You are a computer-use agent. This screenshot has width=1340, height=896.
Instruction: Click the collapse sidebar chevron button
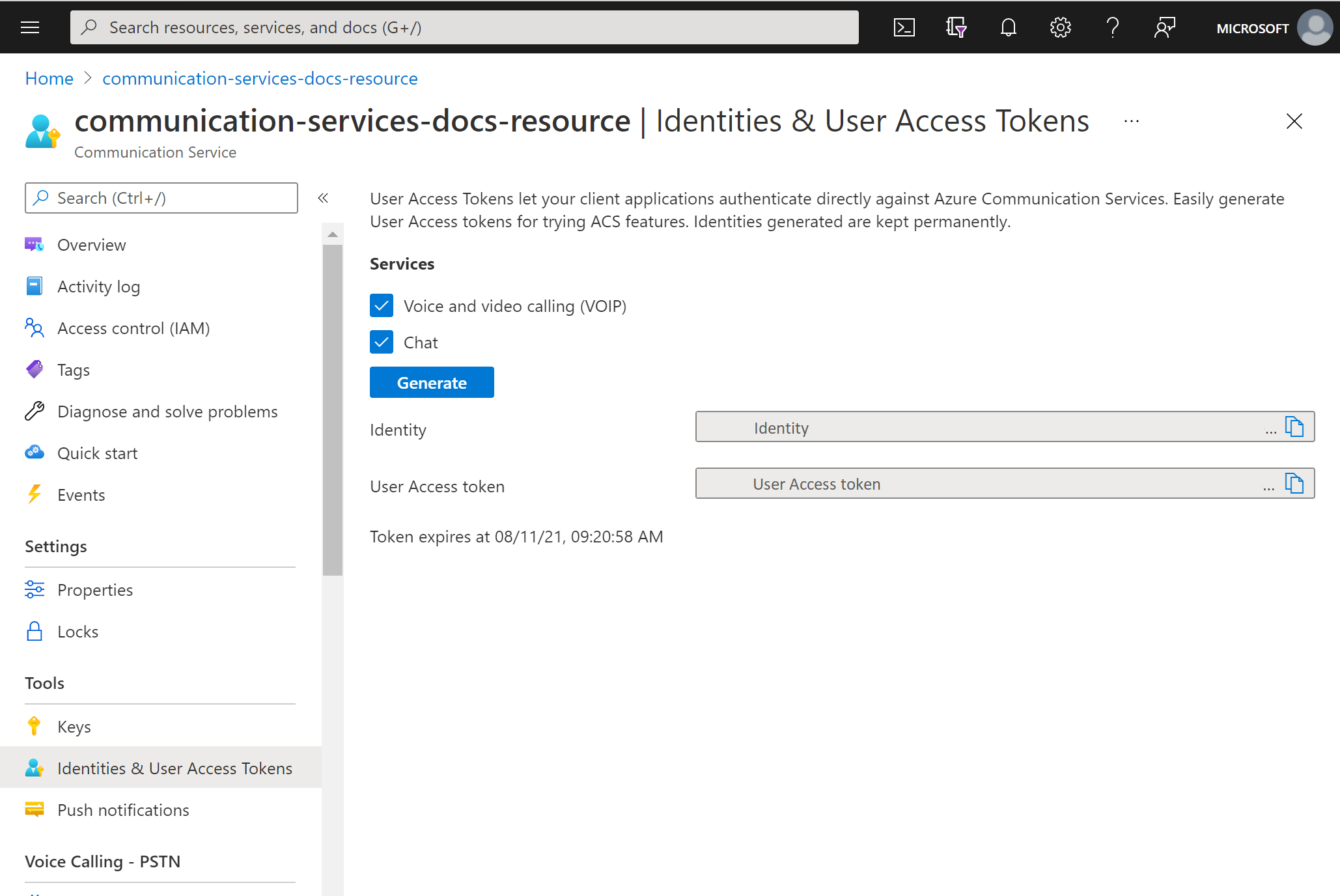(325, 198)
